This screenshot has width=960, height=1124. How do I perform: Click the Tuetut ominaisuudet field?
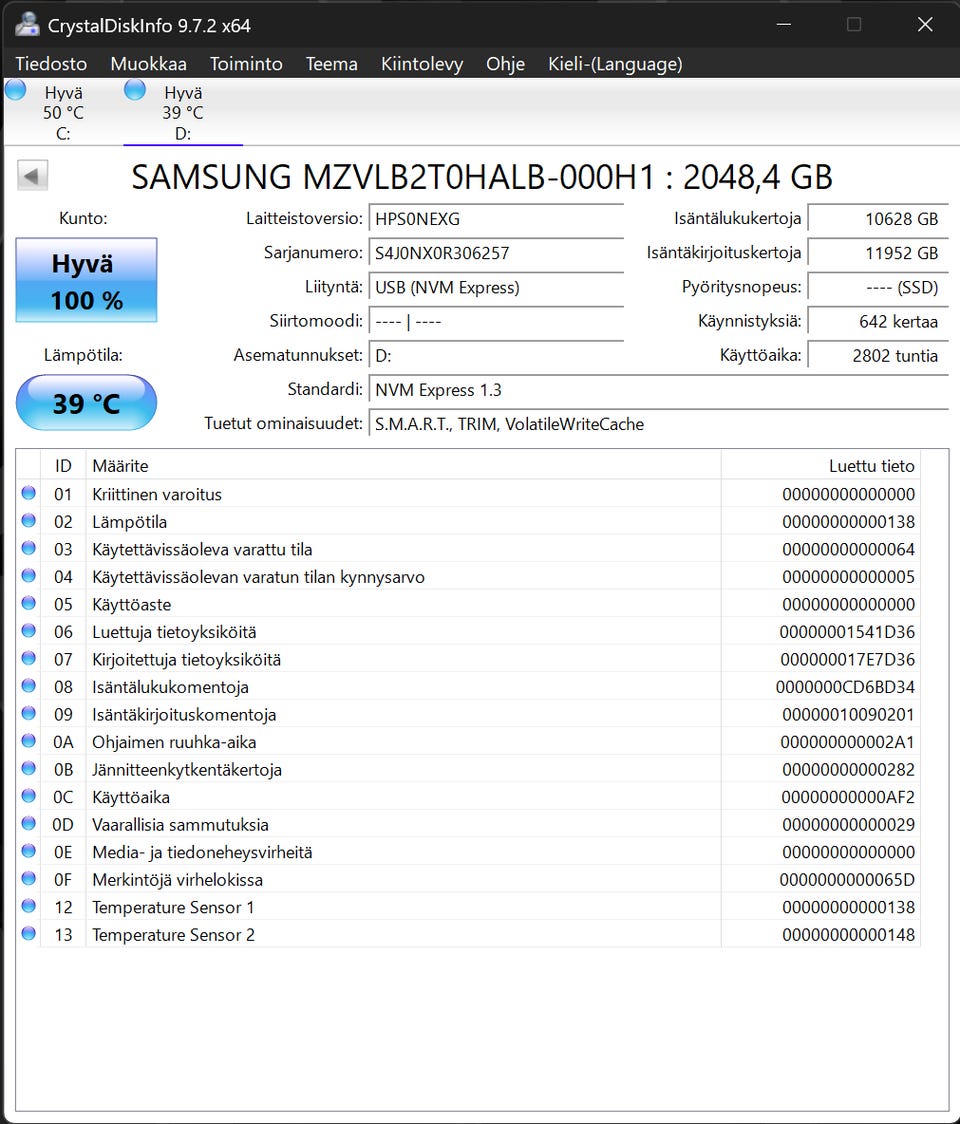659,424
